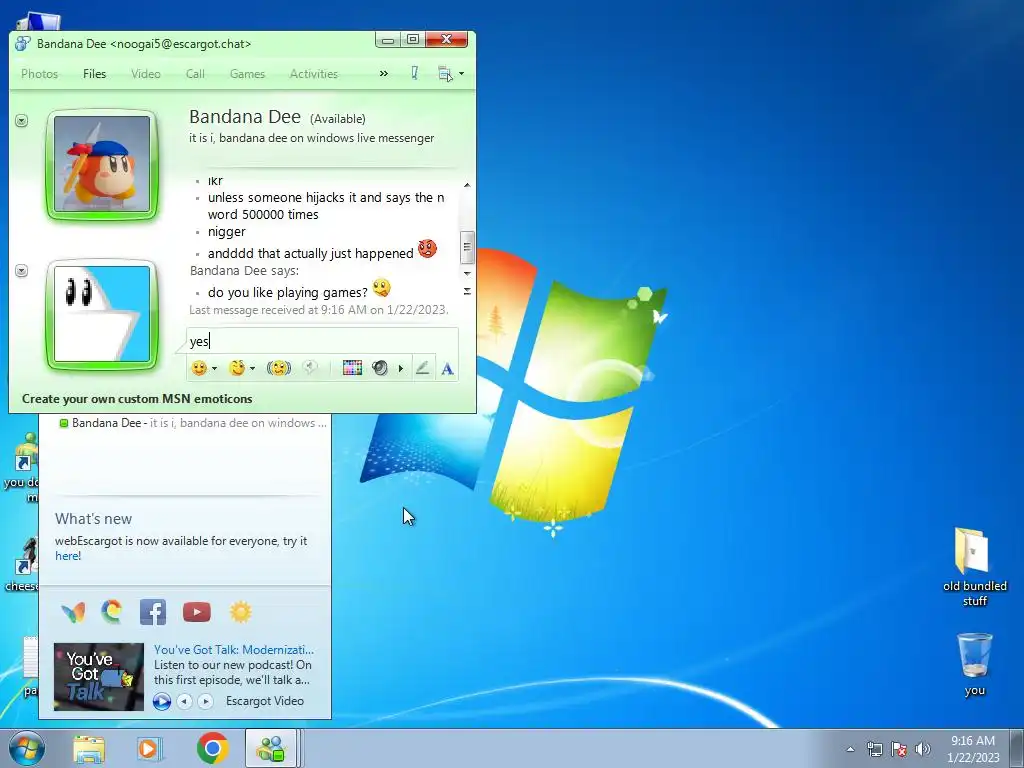This screenshot has height=768, width=1024.
Task: Open the background color grid icon
Action: [352, 368]
